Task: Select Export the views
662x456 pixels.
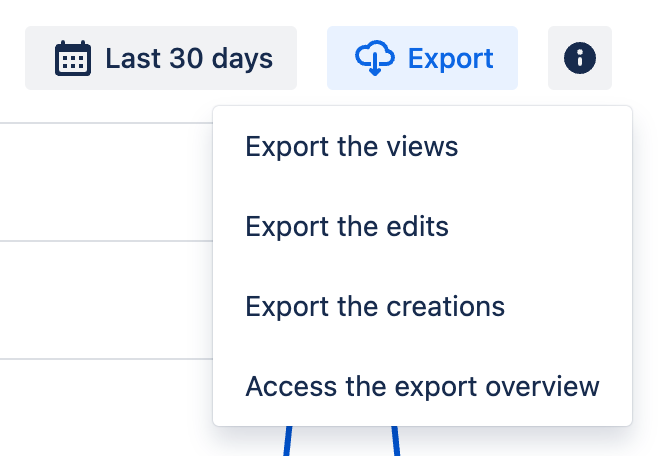Action: (351, 147)
